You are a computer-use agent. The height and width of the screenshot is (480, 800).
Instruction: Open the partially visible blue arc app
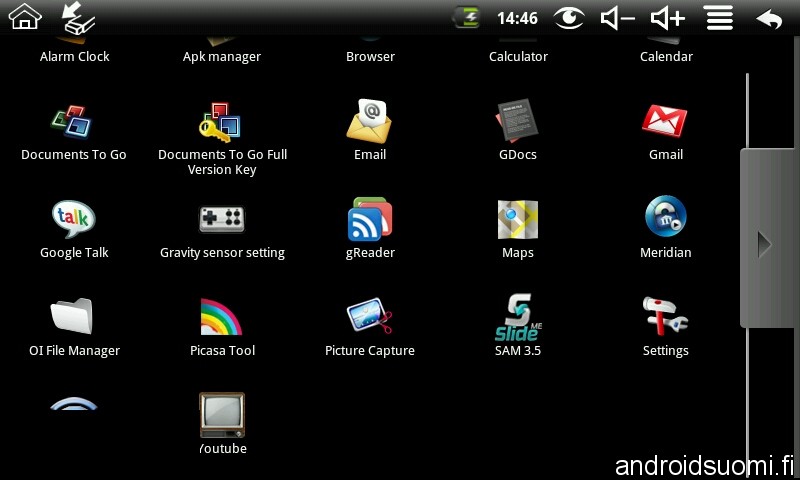pyautogui.click(x=73, y=403)
